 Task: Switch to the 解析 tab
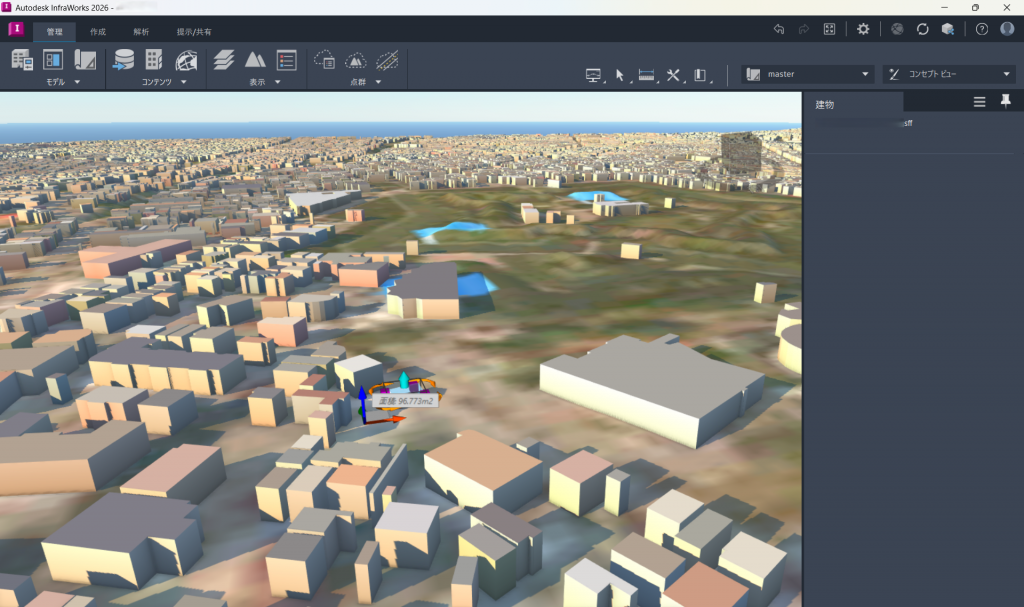141,32
